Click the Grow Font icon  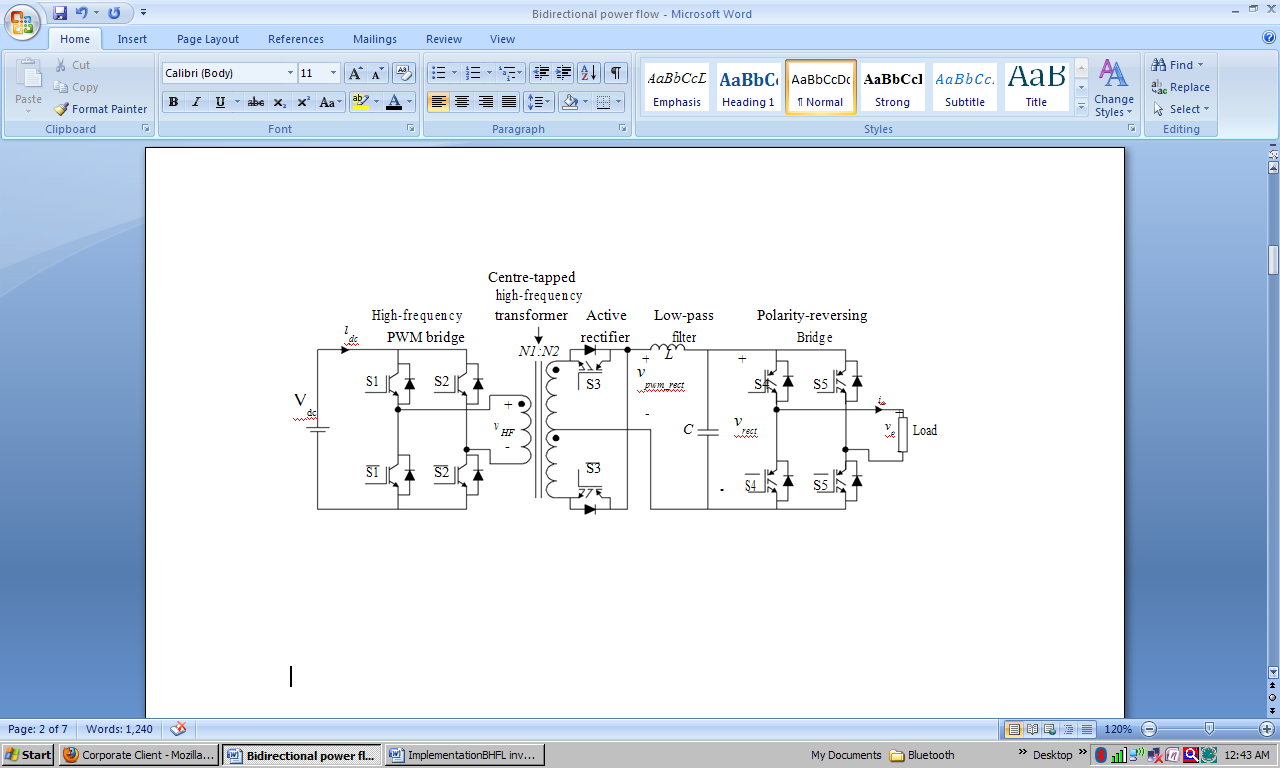tap(355, 73)
